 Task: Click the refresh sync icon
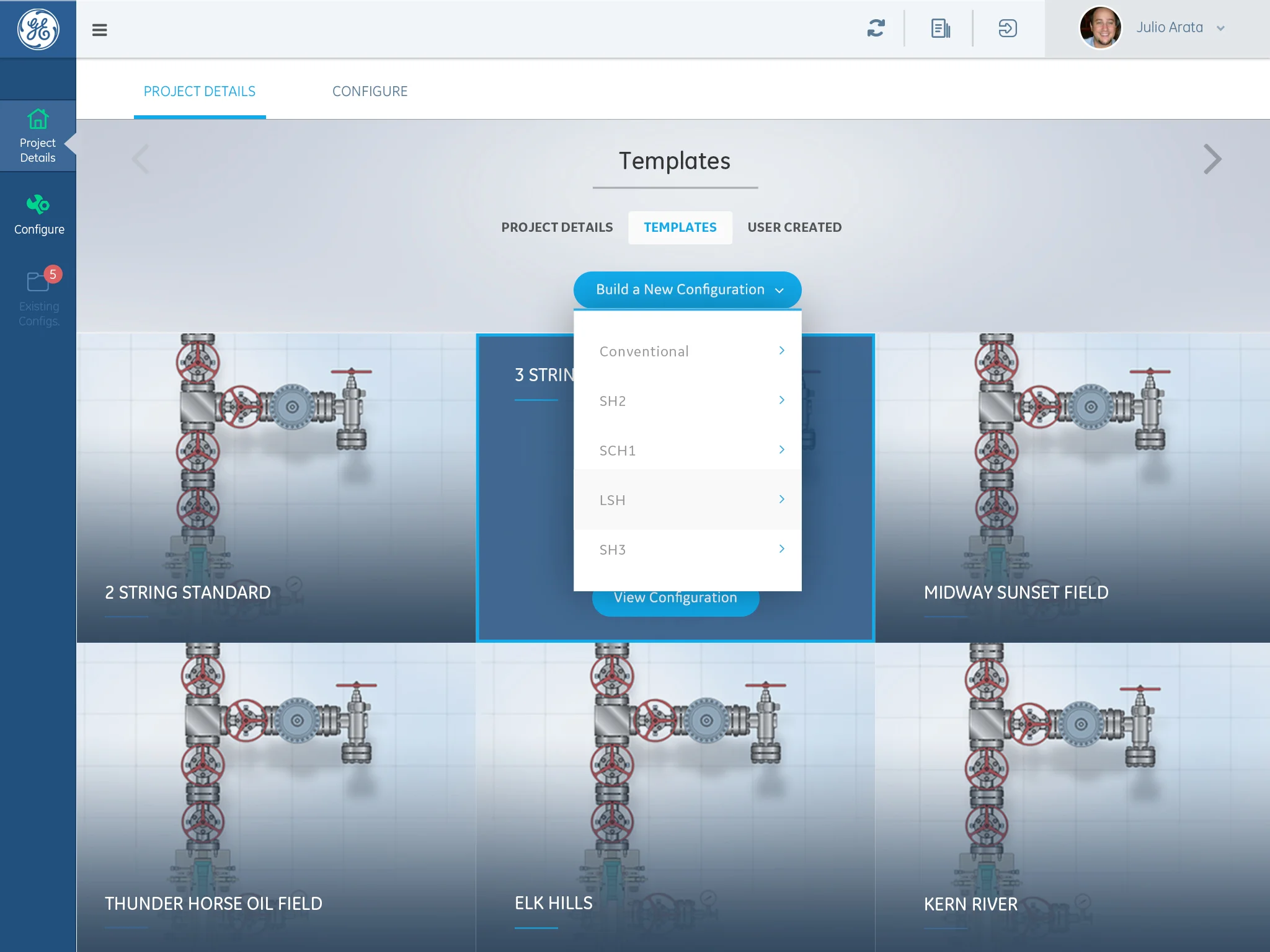[x=876, y=29]
